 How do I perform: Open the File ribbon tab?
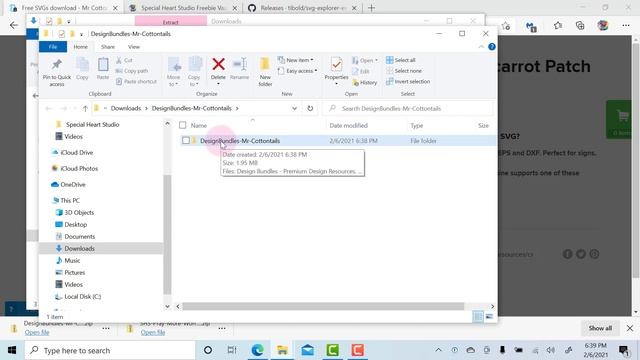tap(53, 47)
